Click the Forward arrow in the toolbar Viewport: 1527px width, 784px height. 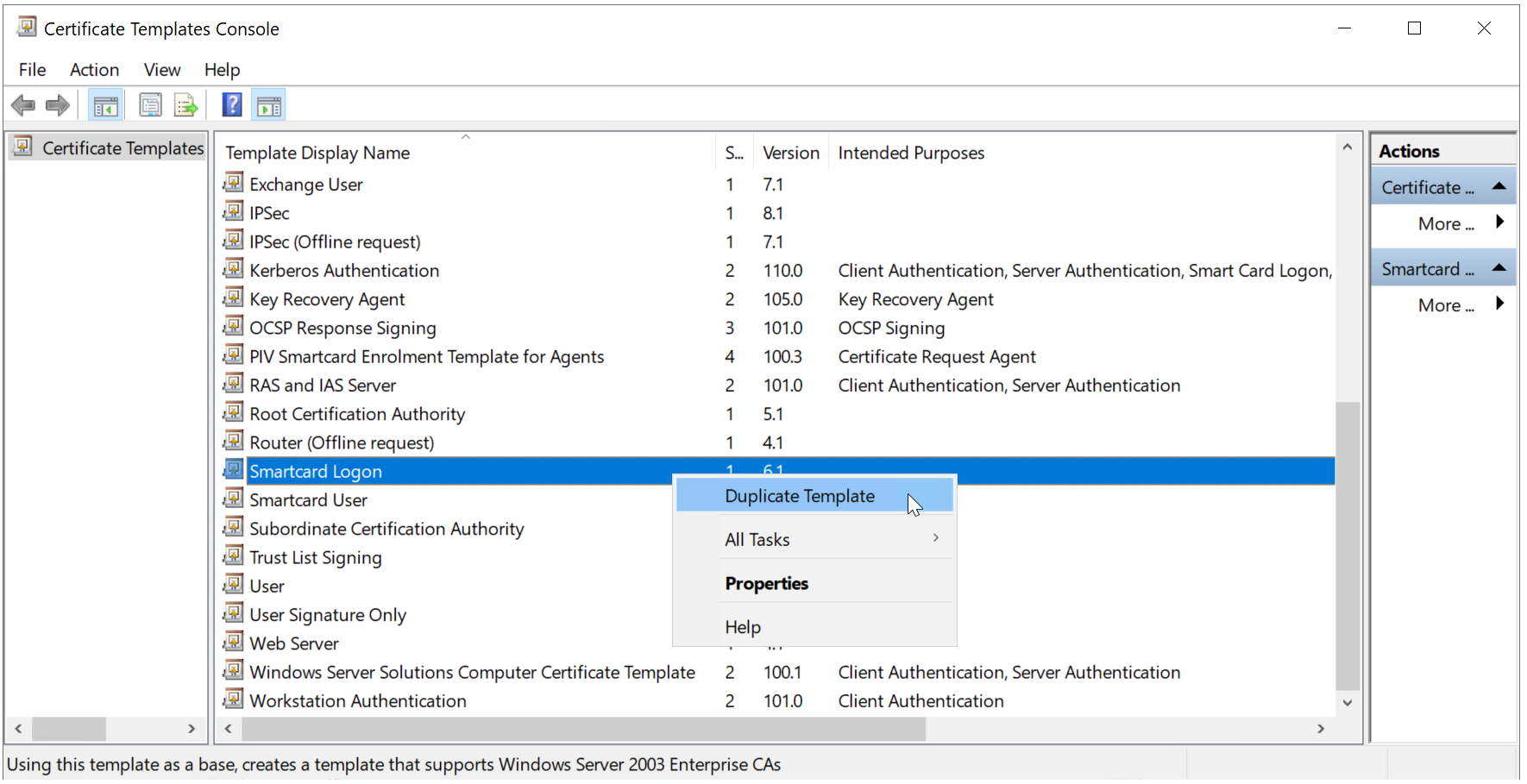tap(58, 106)
